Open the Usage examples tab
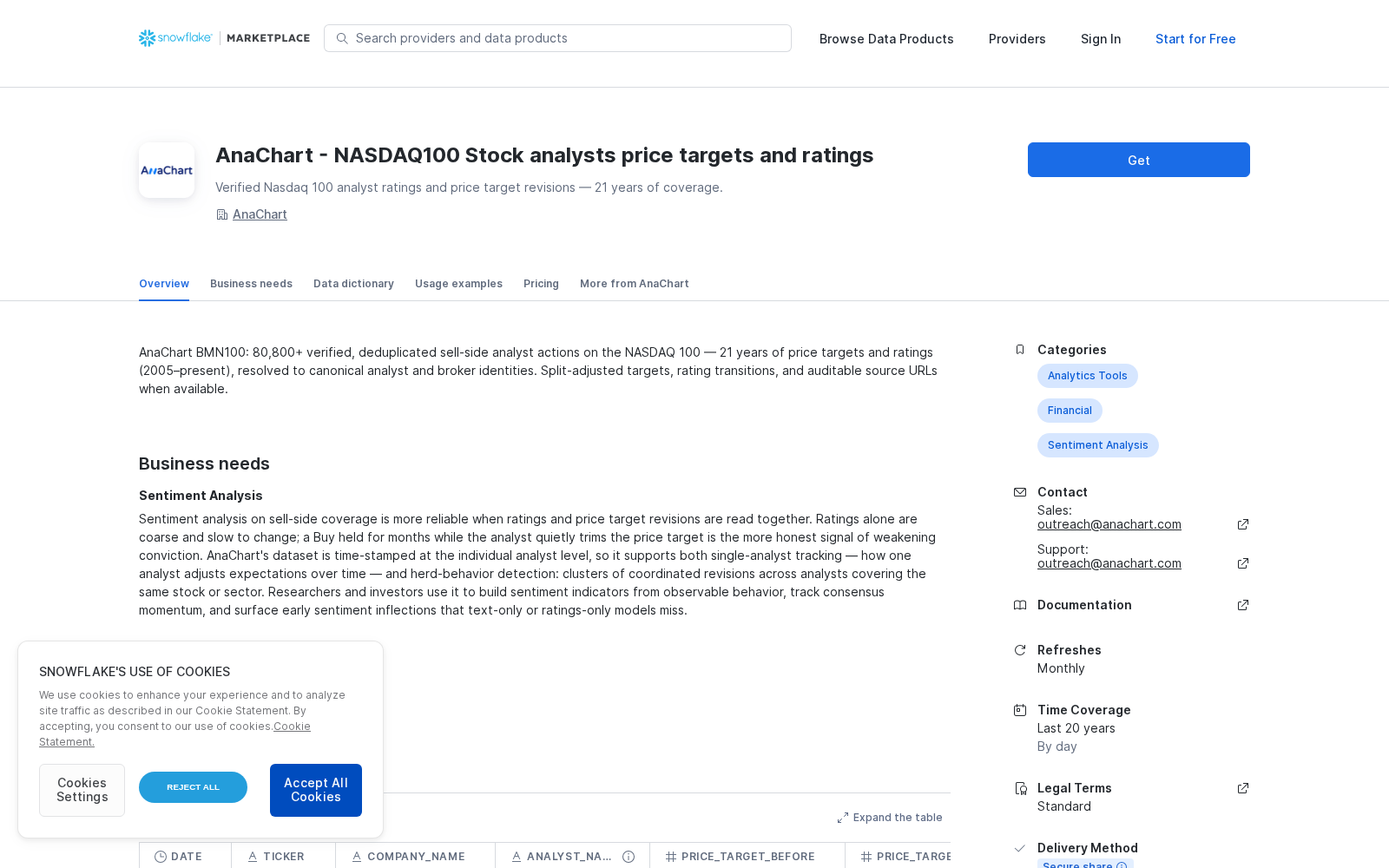 [x=458, y=284]
